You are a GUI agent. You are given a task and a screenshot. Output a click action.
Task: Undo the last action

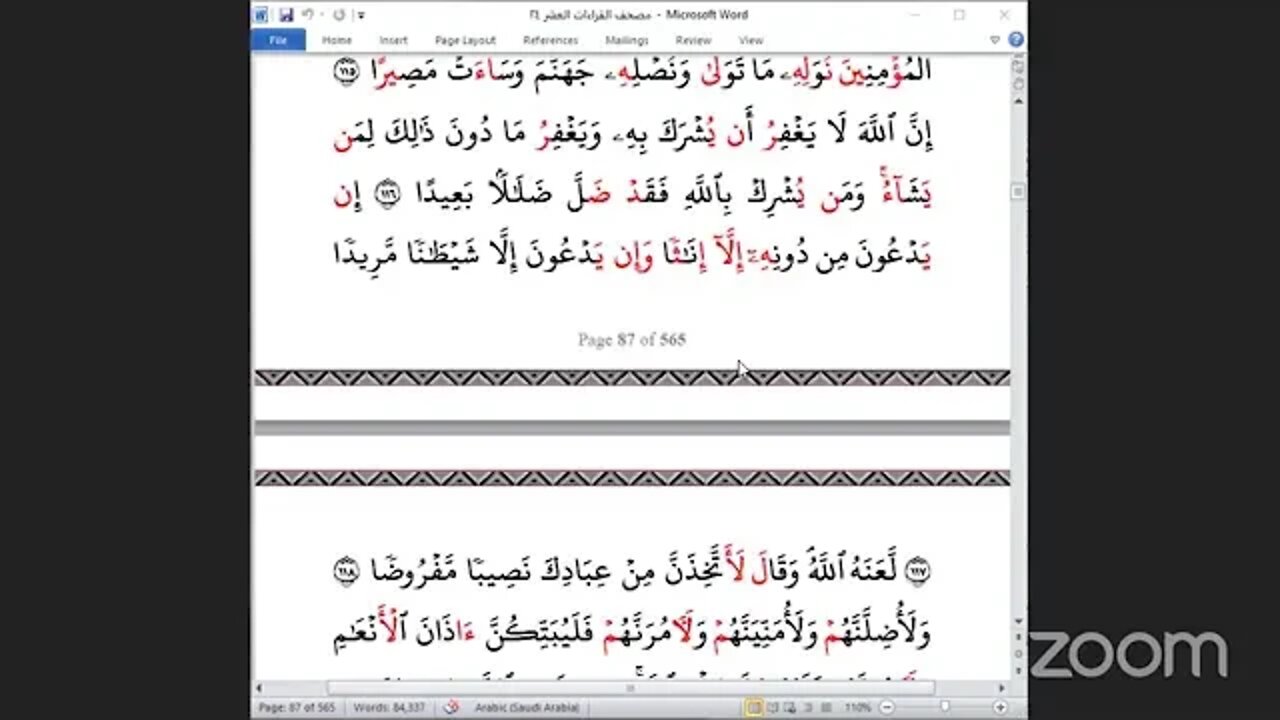coord(307,15)
